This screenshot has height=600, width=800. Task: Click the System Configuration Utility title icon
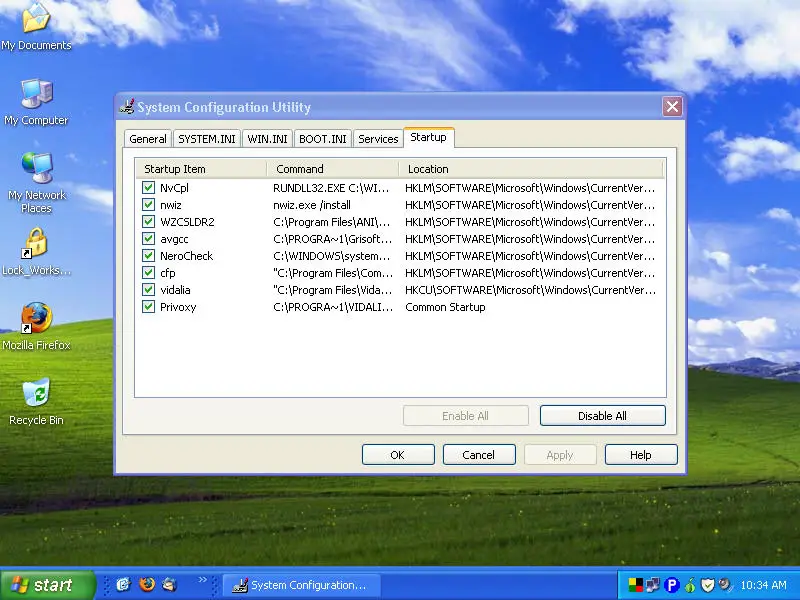127,106
